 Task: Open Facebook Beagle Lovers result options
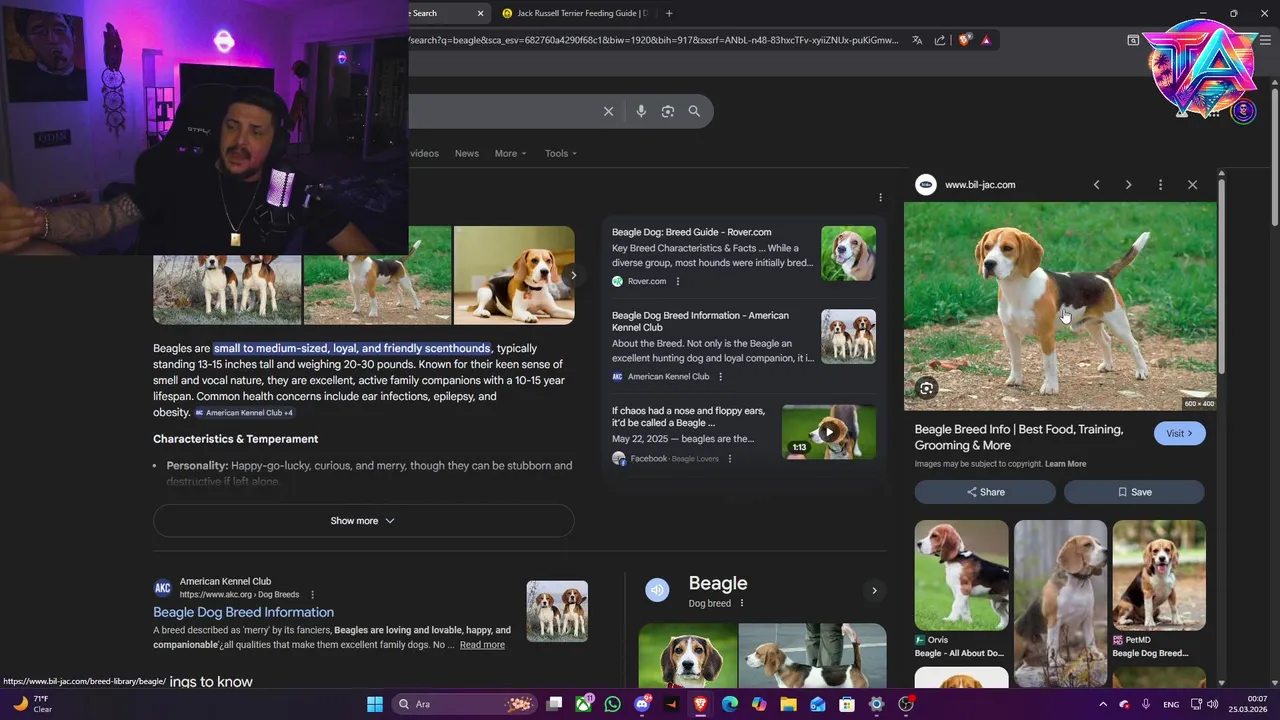730,459
